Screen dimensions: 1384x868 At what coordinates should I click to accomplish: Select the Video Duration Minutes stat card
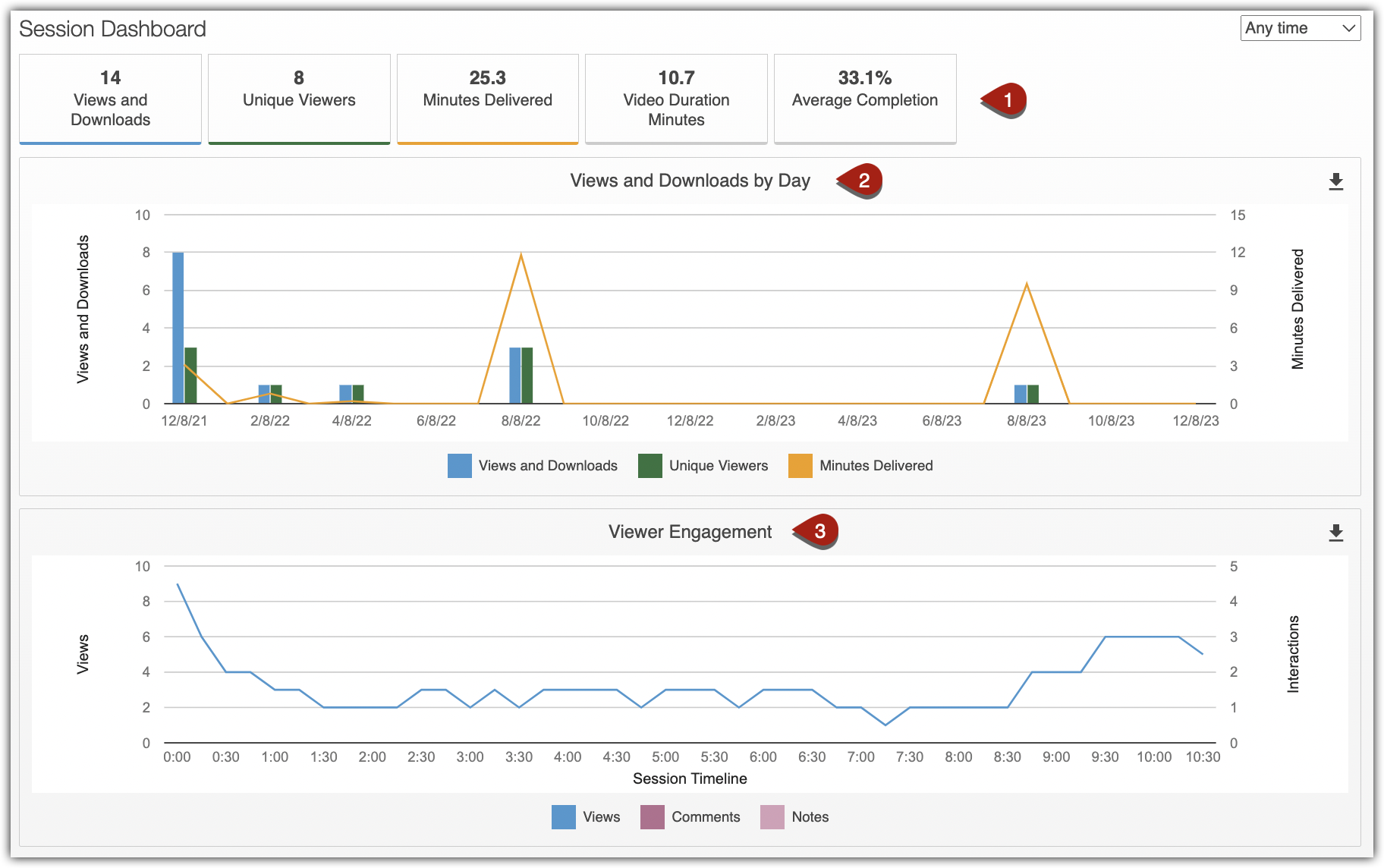[x=676, y=99]
